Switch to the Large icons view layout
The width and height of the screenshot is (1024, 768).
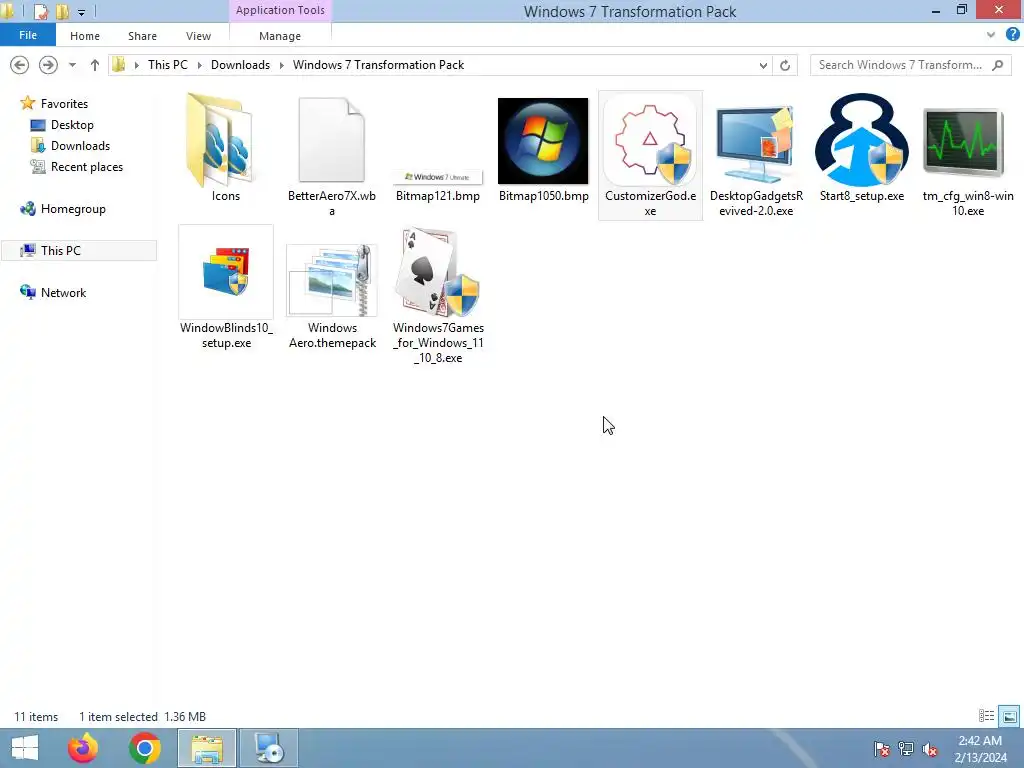point(1010,716)
